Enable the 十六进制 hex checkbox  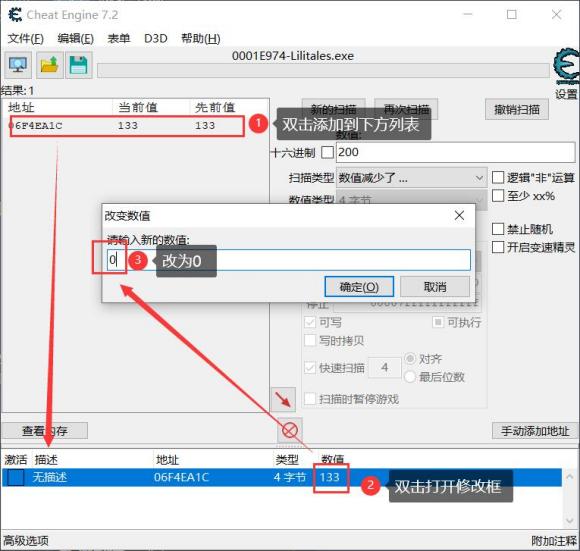[327, 152]
